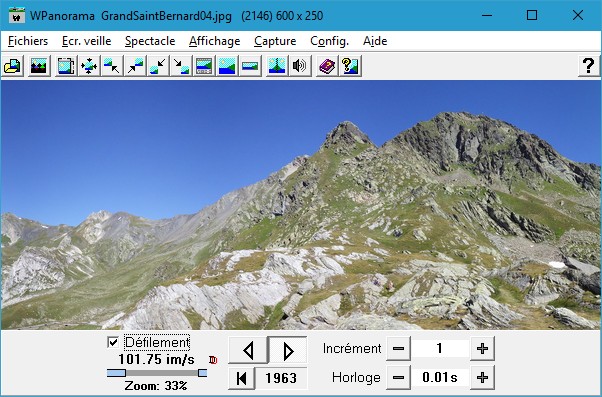Viewport: 602px width, 397px height.
Task: Jump to panorama start with the rewind button
Action: click(x=241, y=378)
